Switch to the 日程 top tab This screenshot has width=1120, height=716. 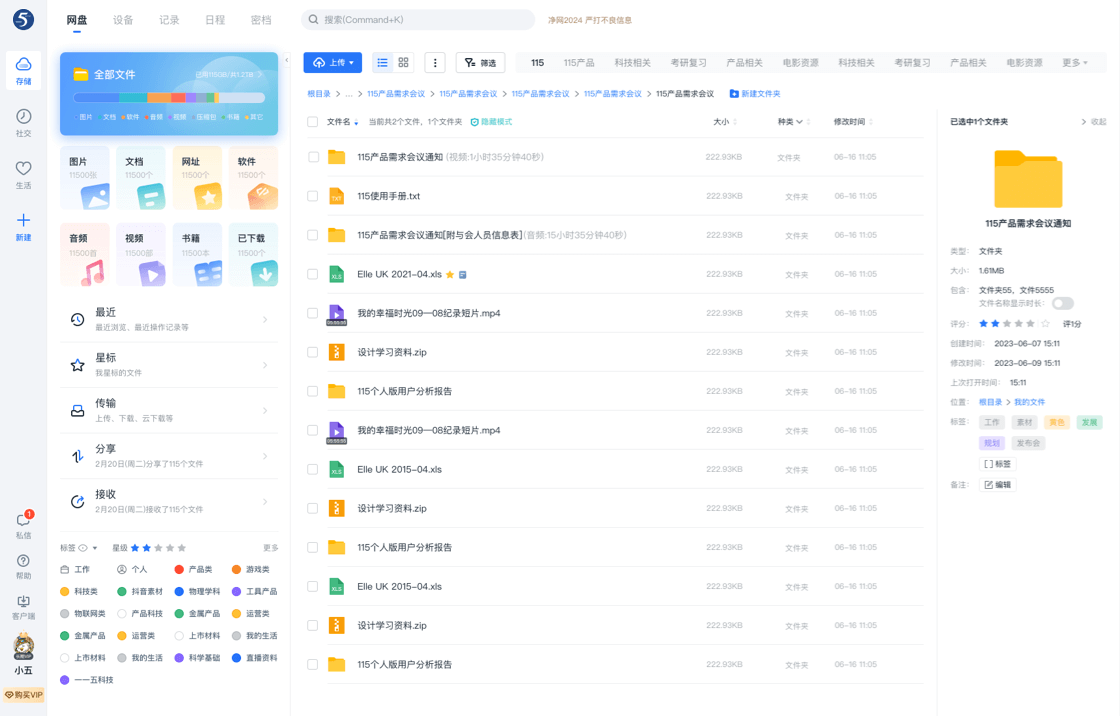coord(214,20)
